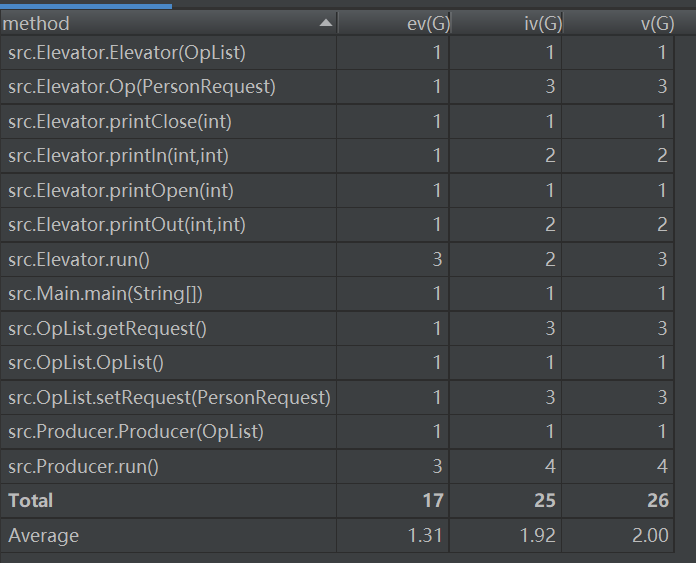
Task: Select row src.Elevator.Elevator(OpList)
Action: (337, 52)
